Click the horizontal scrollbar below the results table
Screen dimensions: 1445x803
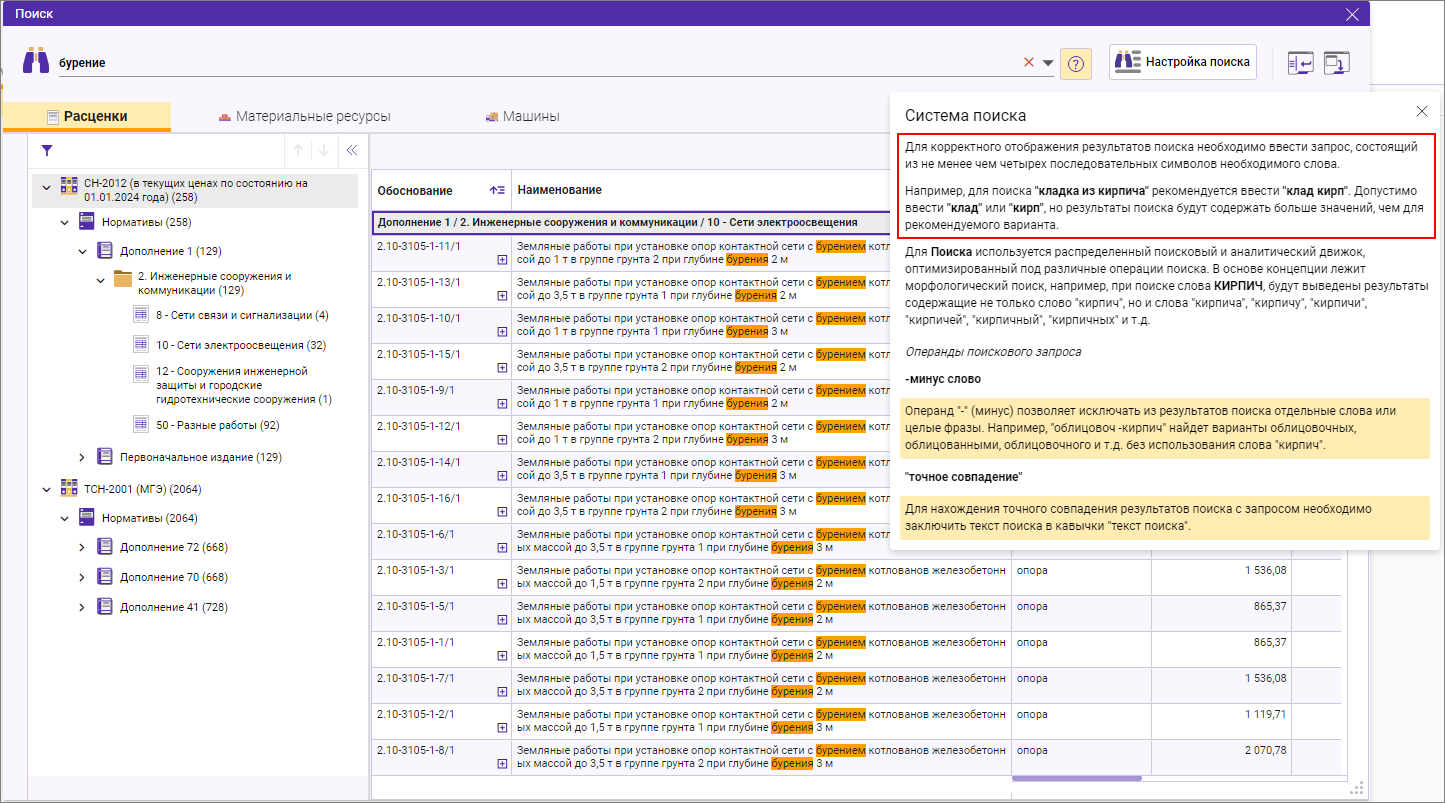coord(1076,777)
